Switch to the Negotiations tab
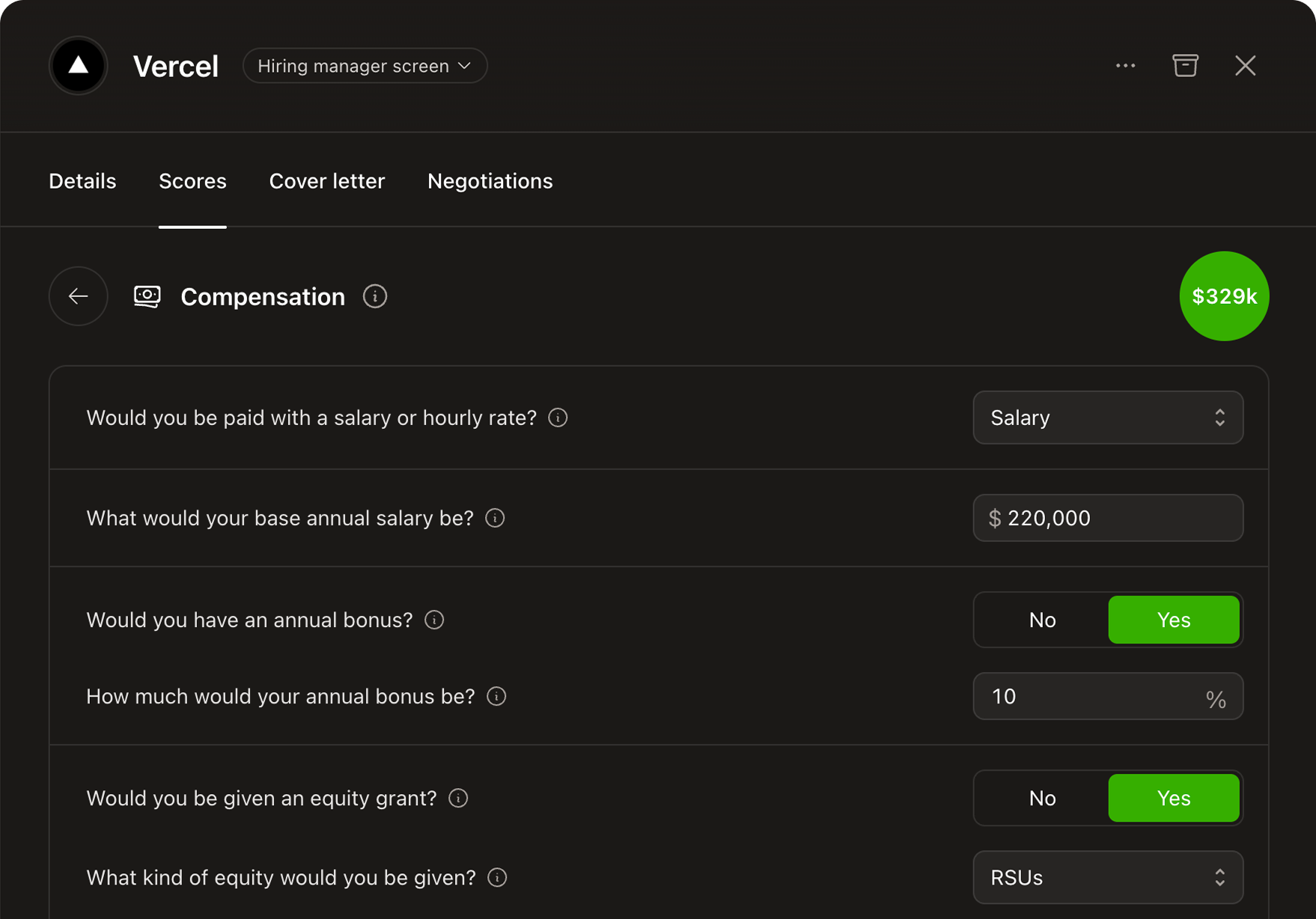This screenshot has width=1316, height=919. (x=490, y=181)
